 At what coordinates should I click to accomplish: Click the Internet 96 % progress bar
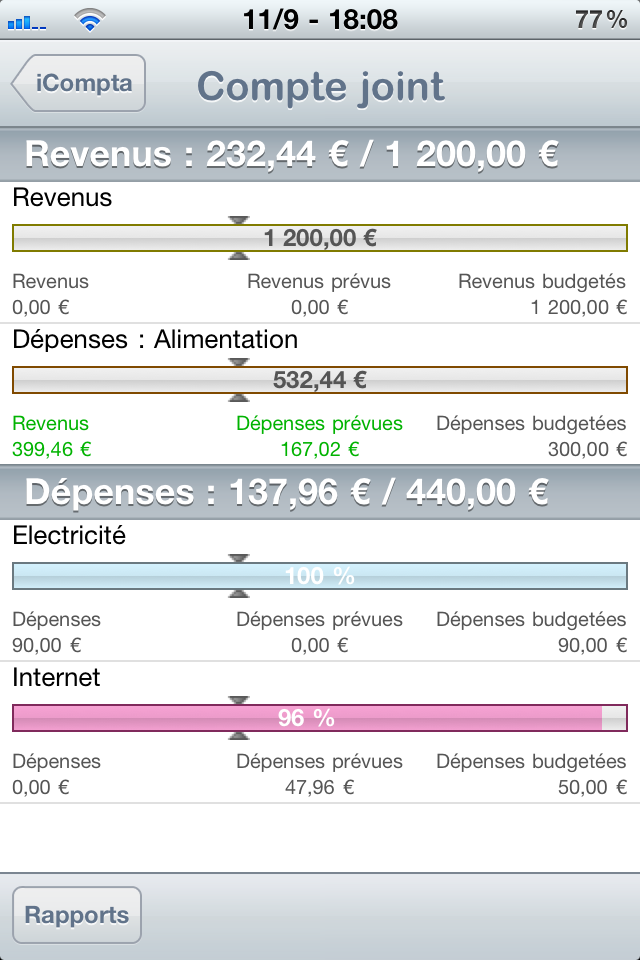pyautogui.click(x=320, y=718)
